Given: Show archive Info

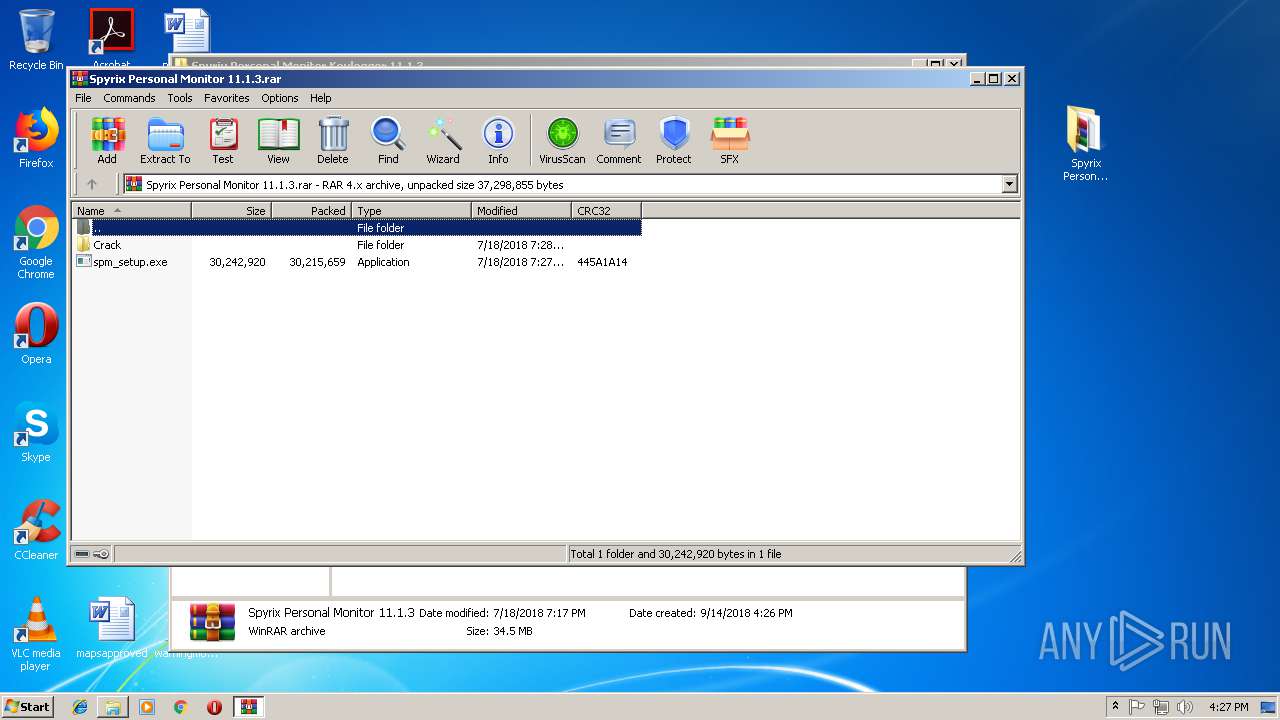Looking at the screenshot, I should tap(498, 140).
